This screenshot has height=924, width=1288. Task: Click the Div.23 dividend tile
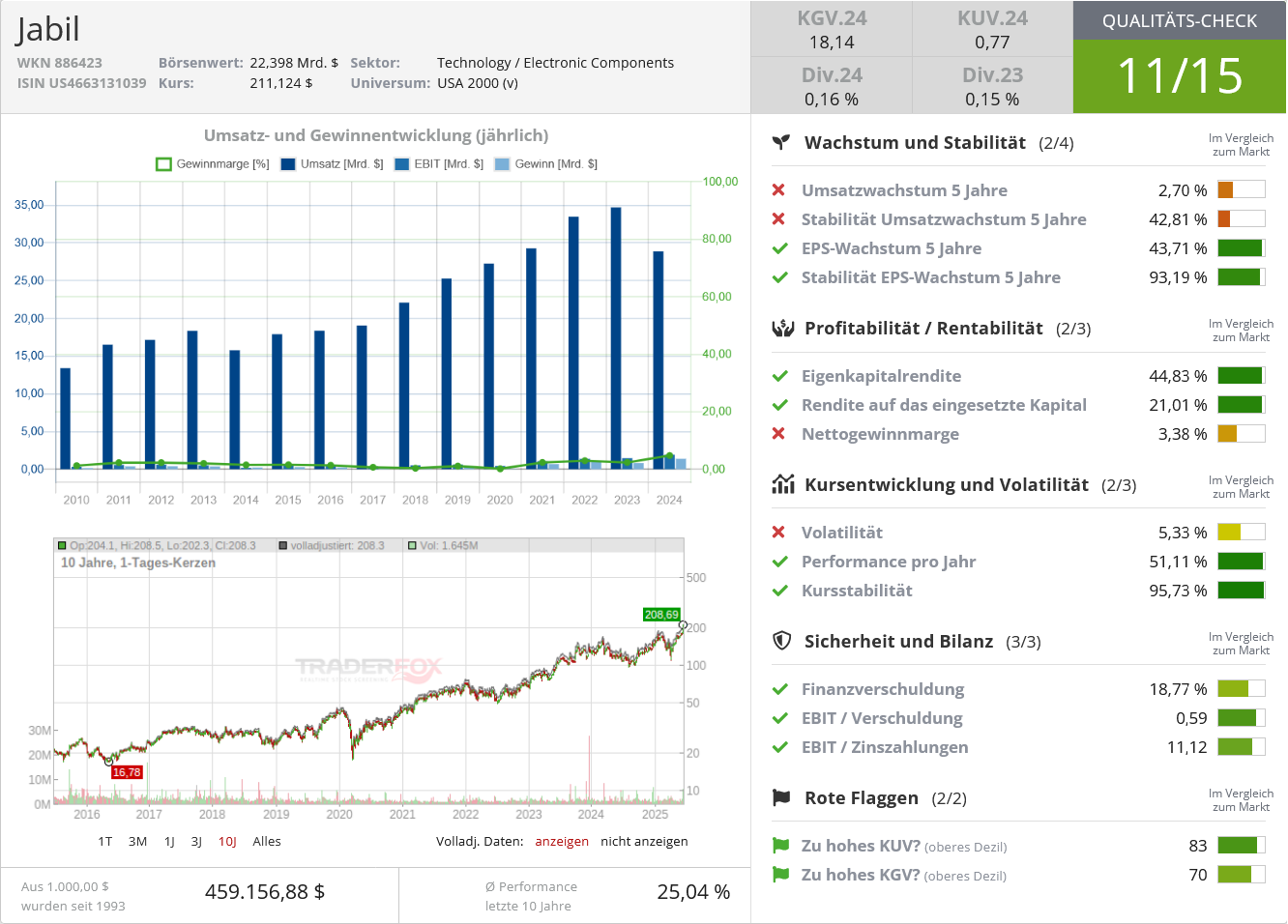(992, 86)
